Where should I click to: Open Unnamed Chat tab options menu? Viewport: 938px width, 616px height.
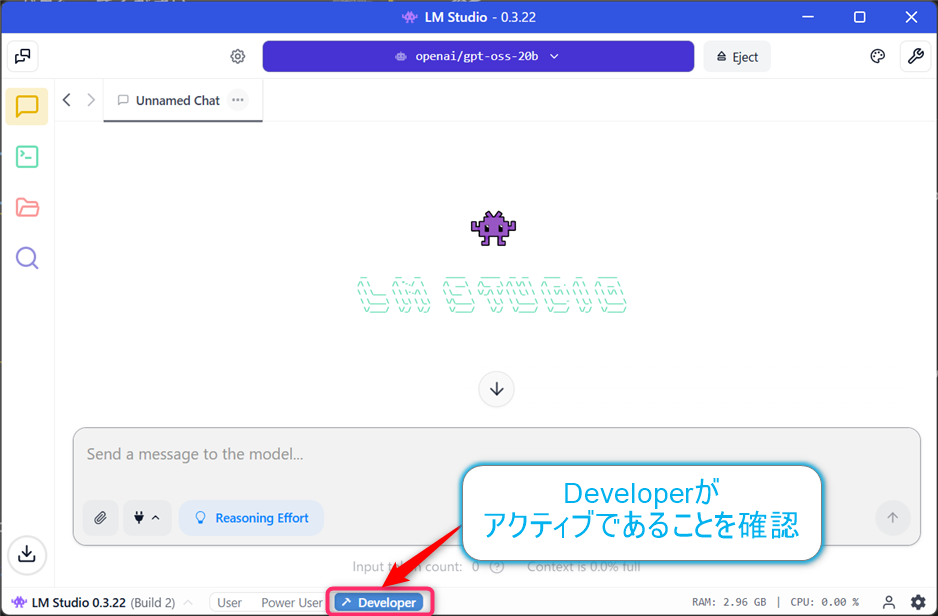pyautogui.click(x=237, y=100)
